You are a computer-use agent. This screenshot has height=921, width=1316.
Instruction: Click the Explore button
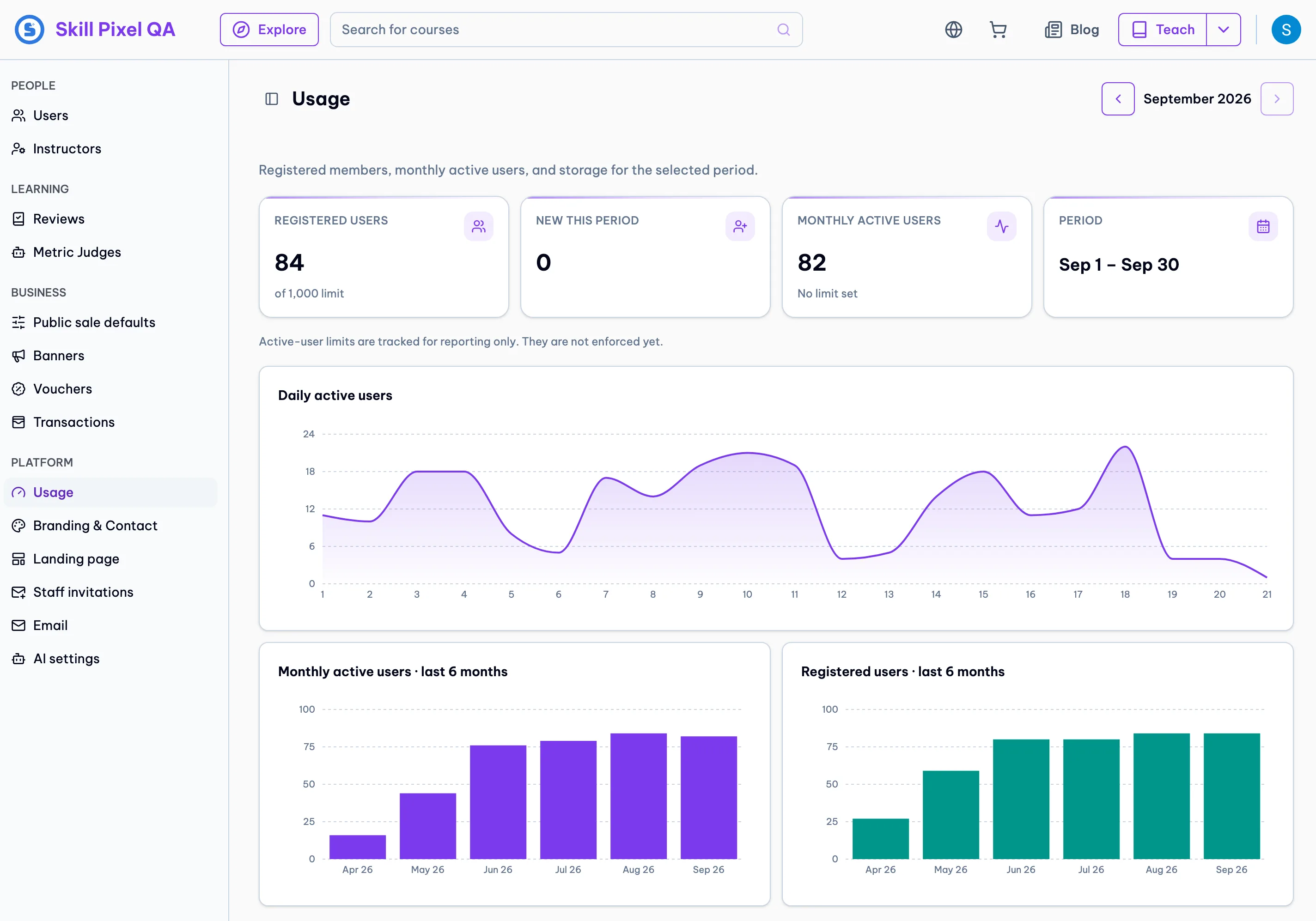(x=269, y=30)
